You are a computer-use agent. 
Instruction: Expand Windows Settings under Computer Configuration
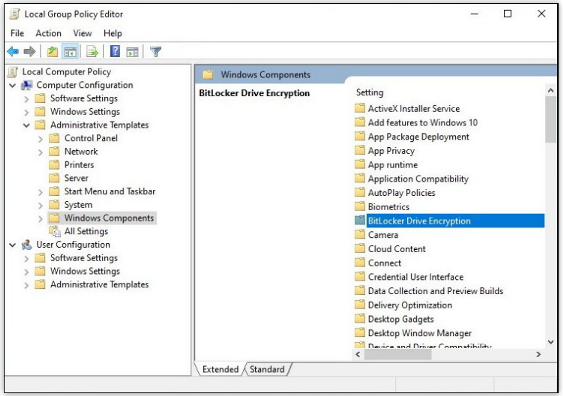click(x=26, y=112)
